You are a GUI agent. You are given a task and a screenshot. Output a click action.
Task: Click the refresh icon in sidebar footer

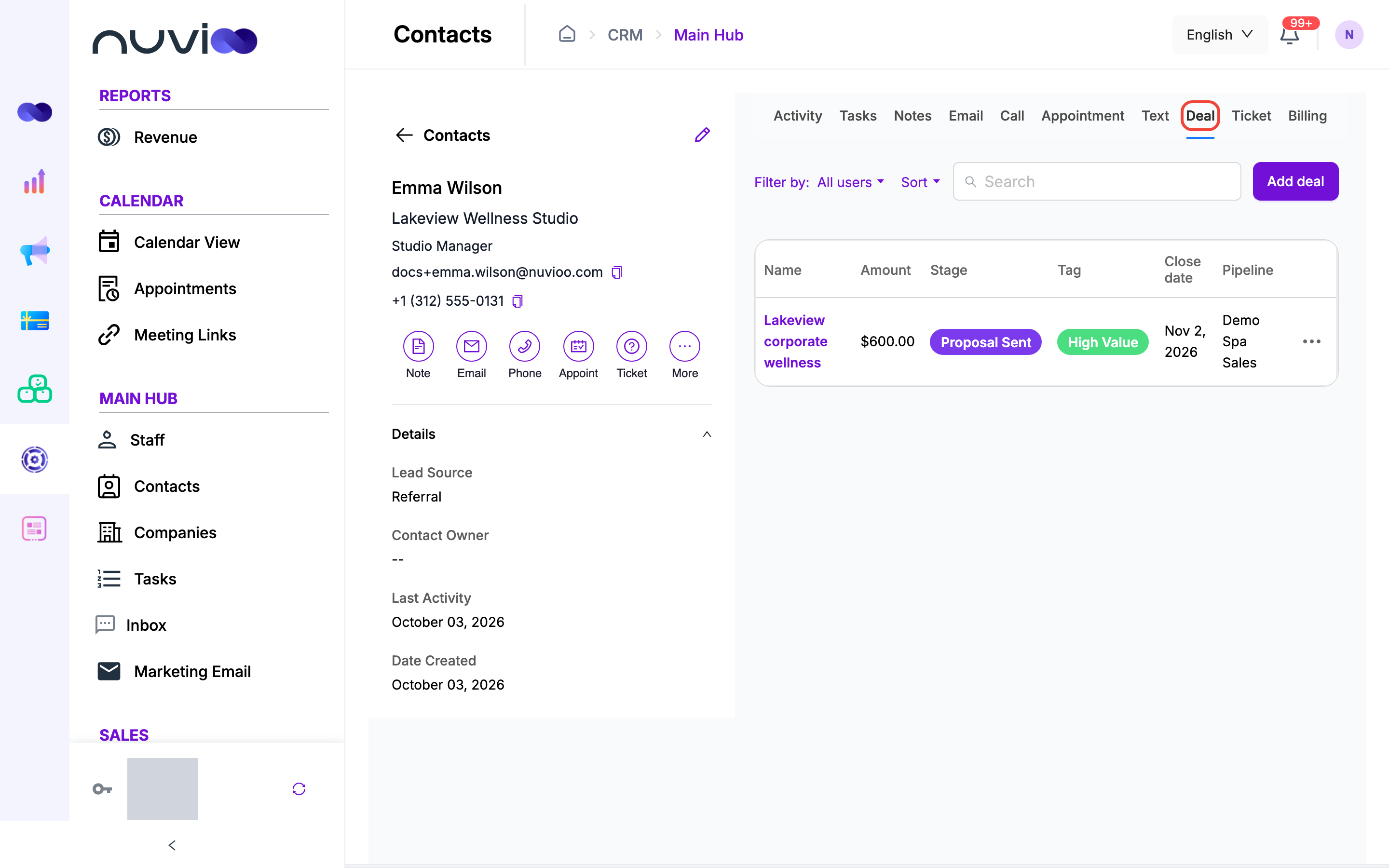click(299, 789)
